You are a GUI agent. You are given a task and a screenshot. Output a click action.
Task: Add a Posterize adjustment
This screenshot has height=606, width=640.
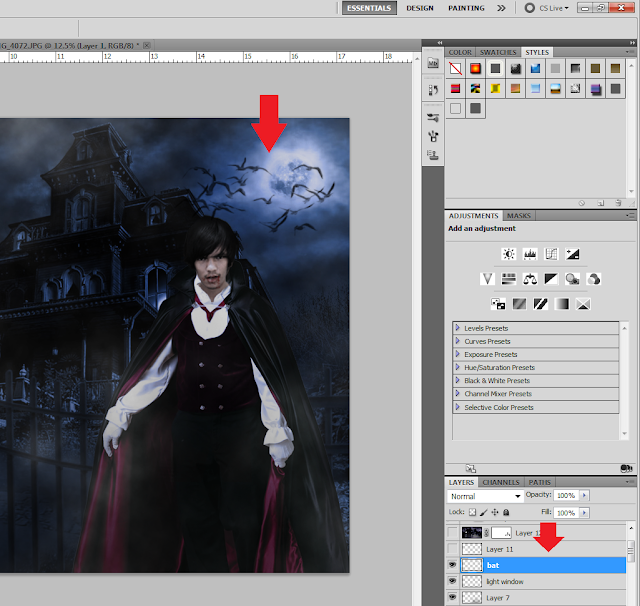point(519,304)
